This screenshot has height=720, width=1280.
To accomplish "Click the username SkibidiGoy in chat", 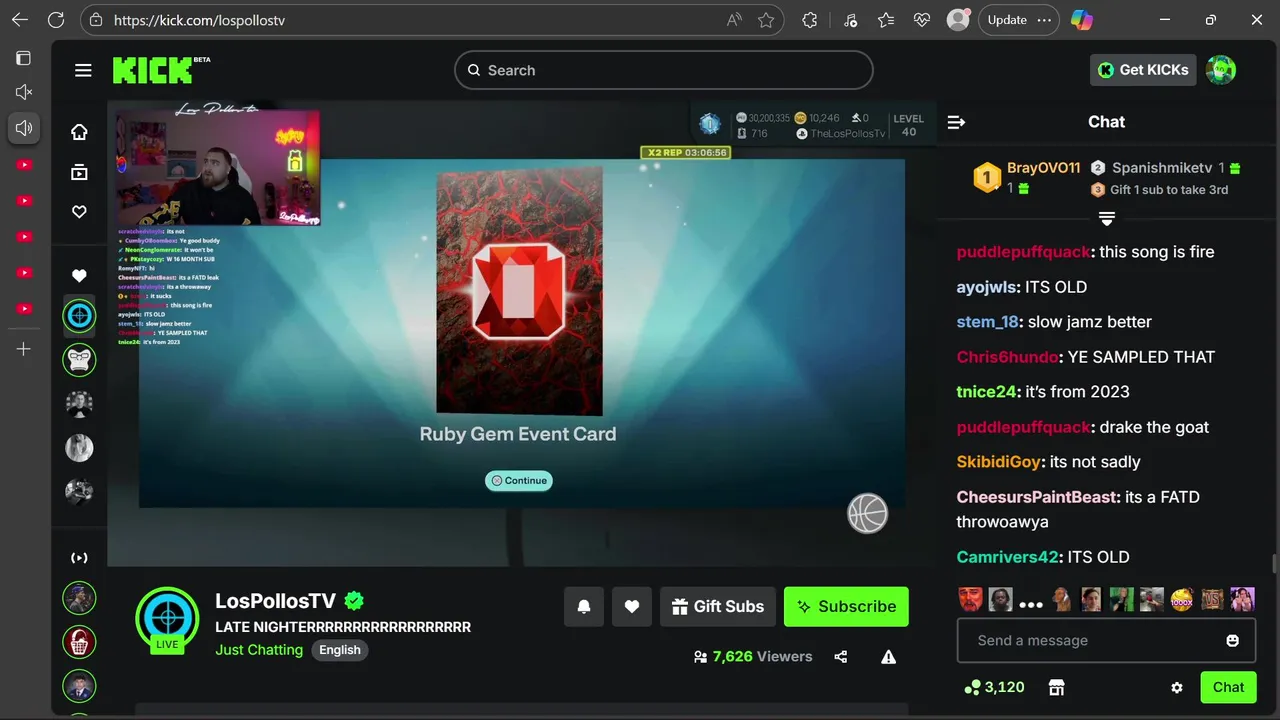I will [x=998, y=462].
